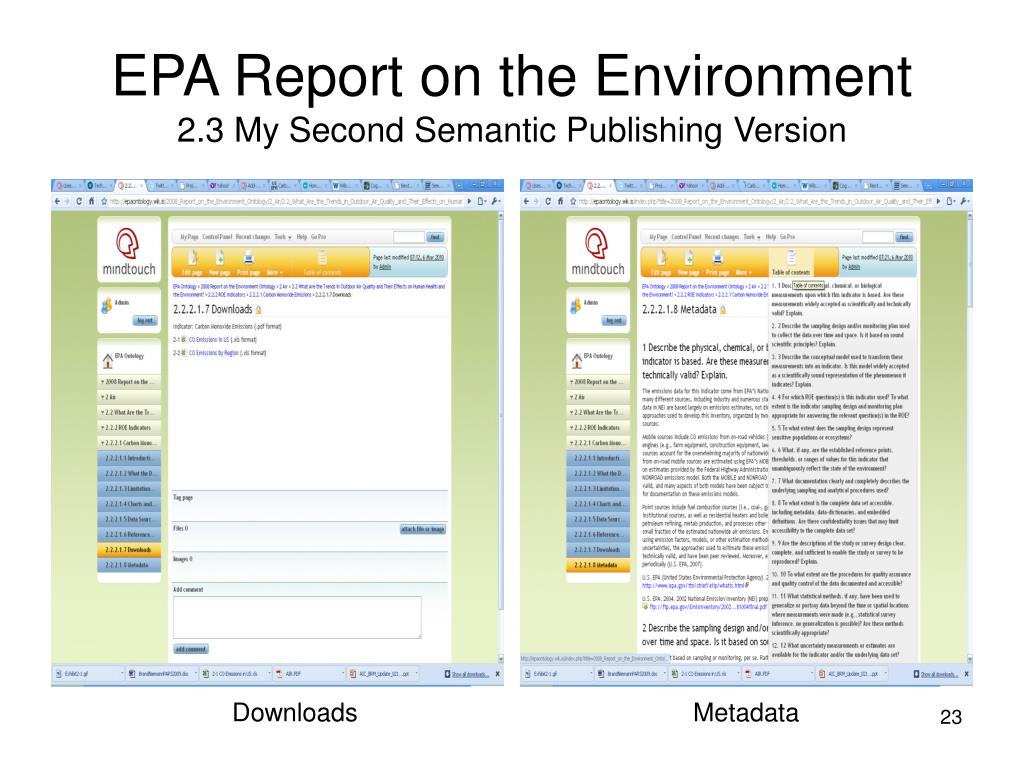Click URL address bar in Metadata window
Image resolution: width=1024 pixels, height=768 pixels.
point(756,201)
